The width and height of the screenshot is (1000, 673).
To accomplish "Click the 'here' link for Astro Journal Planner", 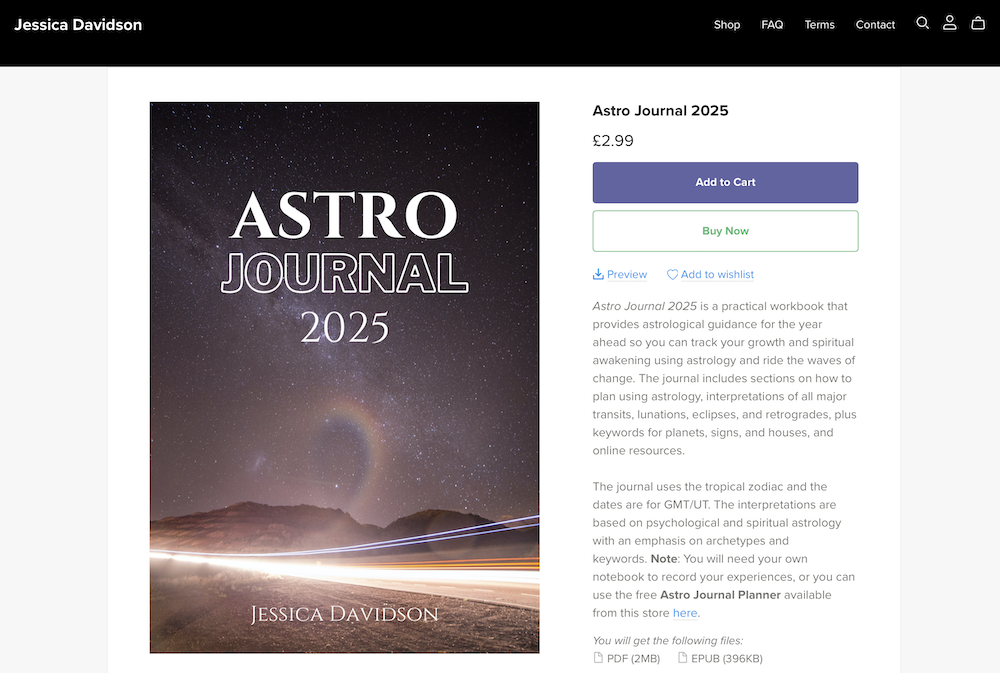I will (686, 612).
